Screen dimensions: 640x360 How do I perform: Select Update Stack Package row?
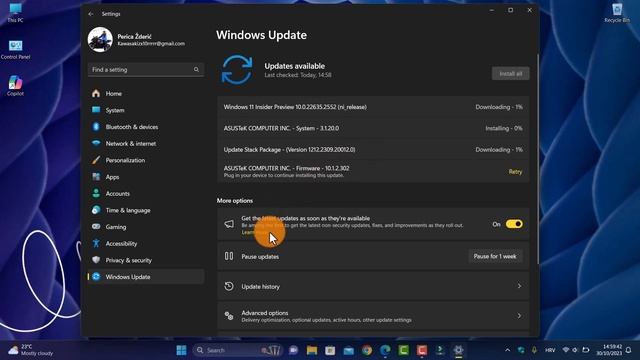373,149
